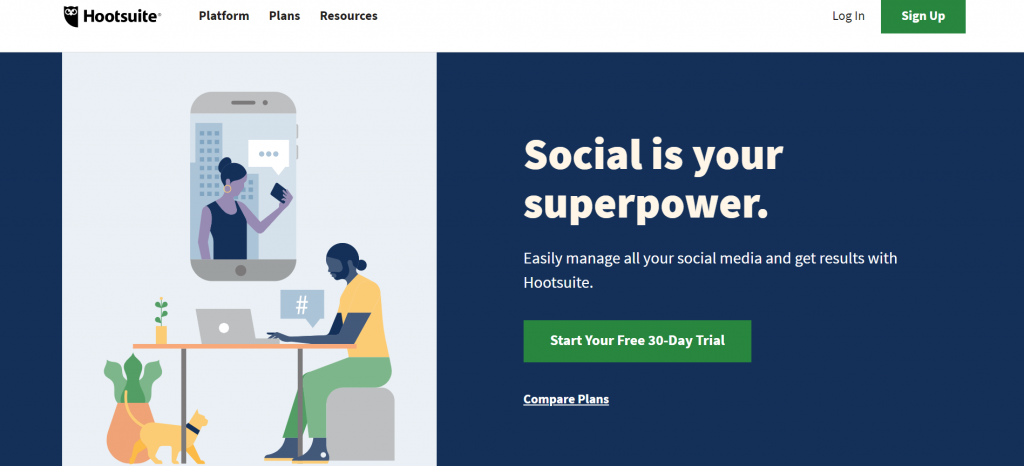Click the woman holding phone illustration
The image size is (1024, 466).
240,209
